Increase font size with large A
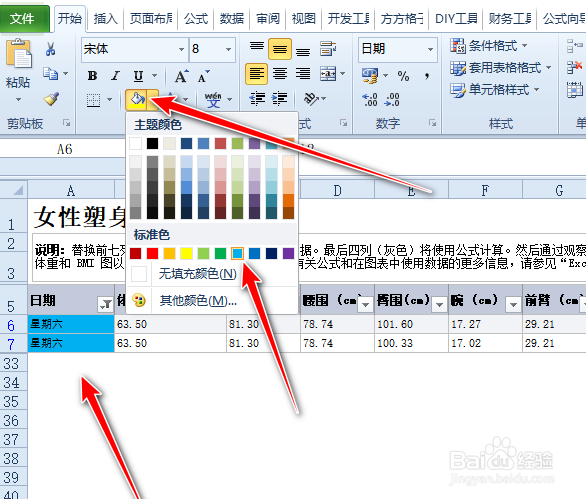The height and width of the screenshot is (499, 586). coord(181,76)
